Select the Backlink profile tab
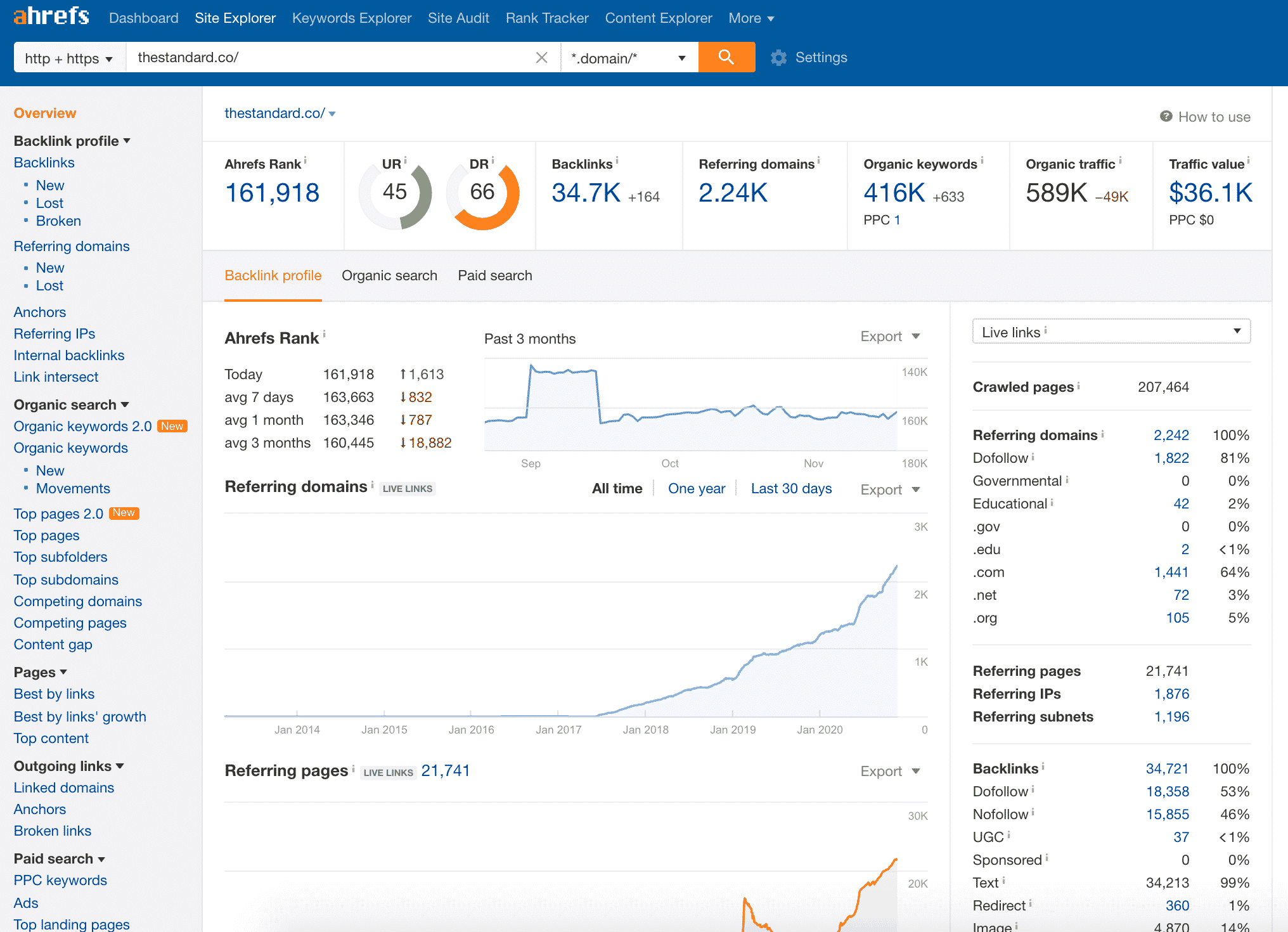The height and width of the screenshot is (932, 1288). pos(273,276)
